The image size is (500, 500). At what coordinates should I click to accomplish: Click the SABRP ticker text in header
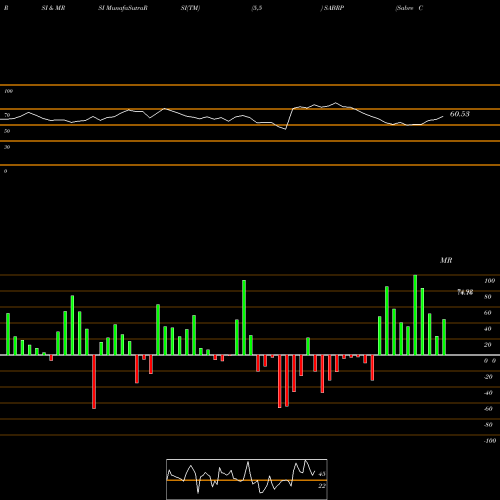(x=333, y=8)
